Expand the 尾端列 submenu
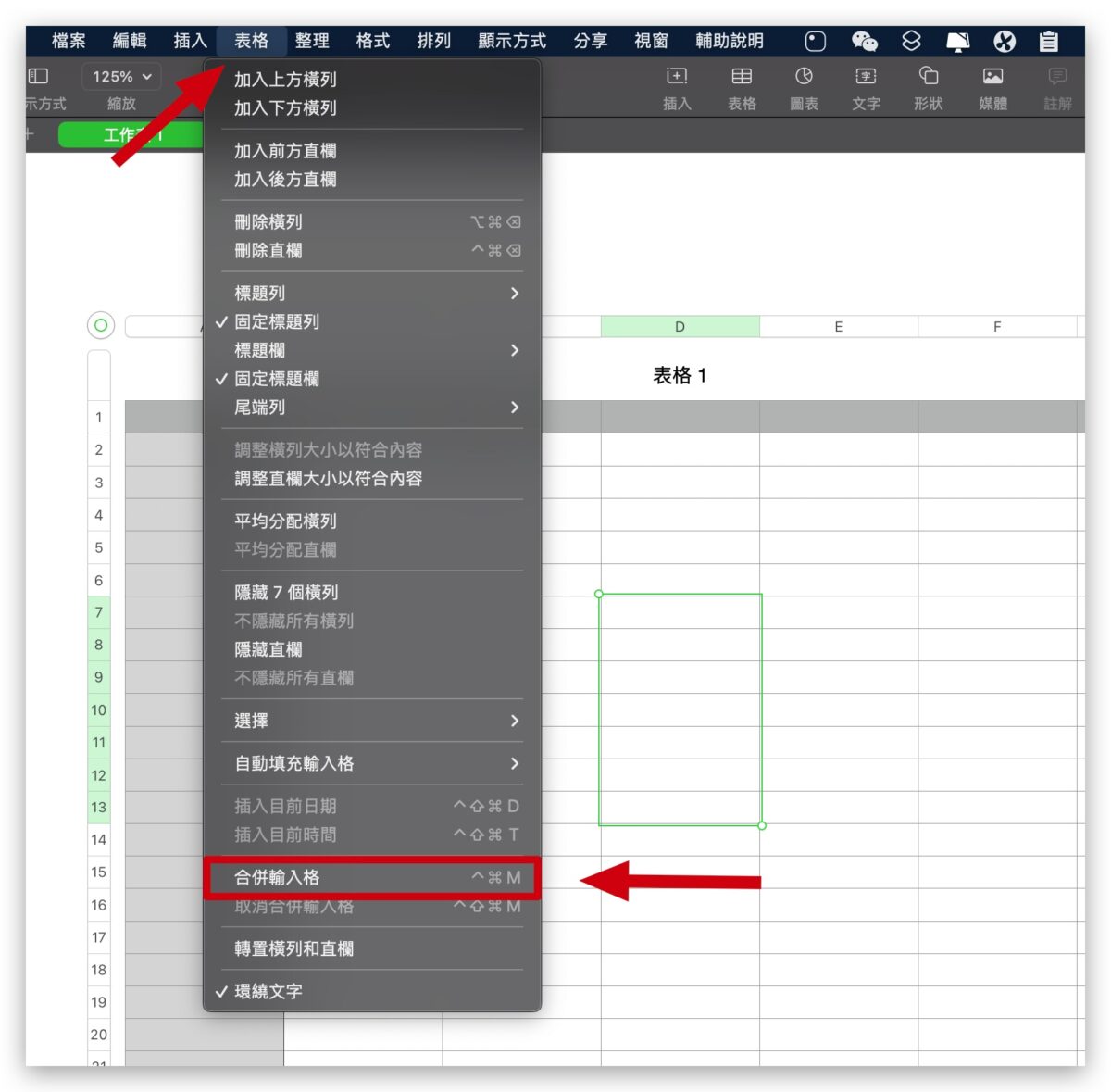Screen dimensions: 1111x1092 point(372,408)
